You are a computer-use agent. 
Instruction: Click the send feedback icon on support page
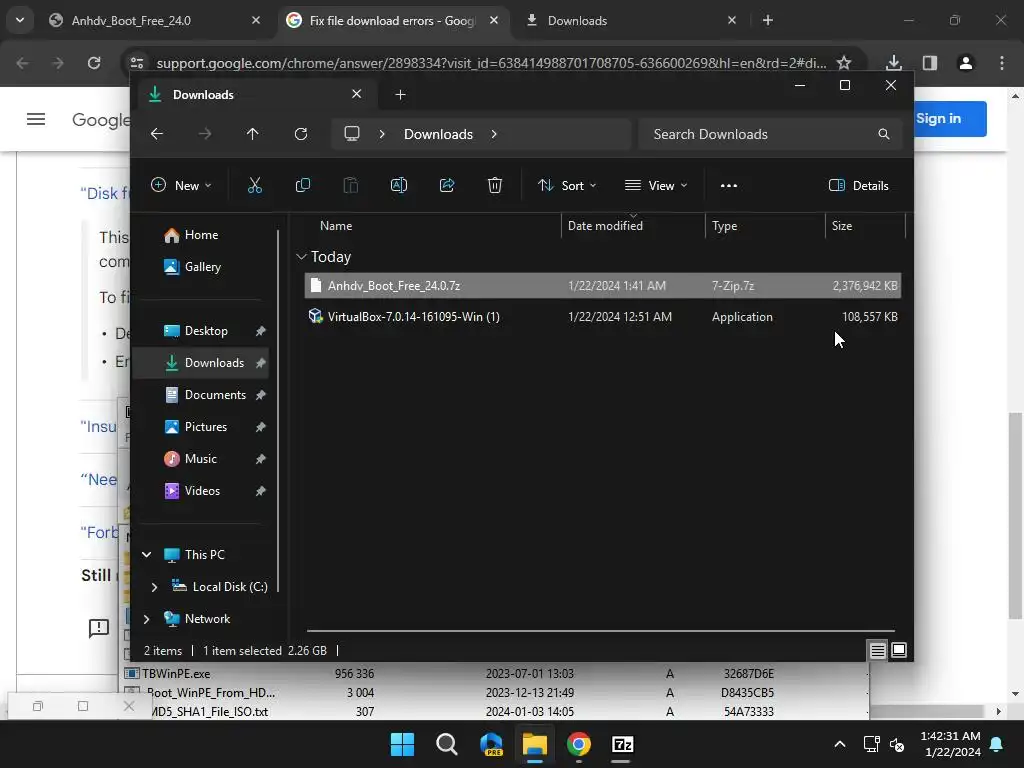click(x=99, y=628)
